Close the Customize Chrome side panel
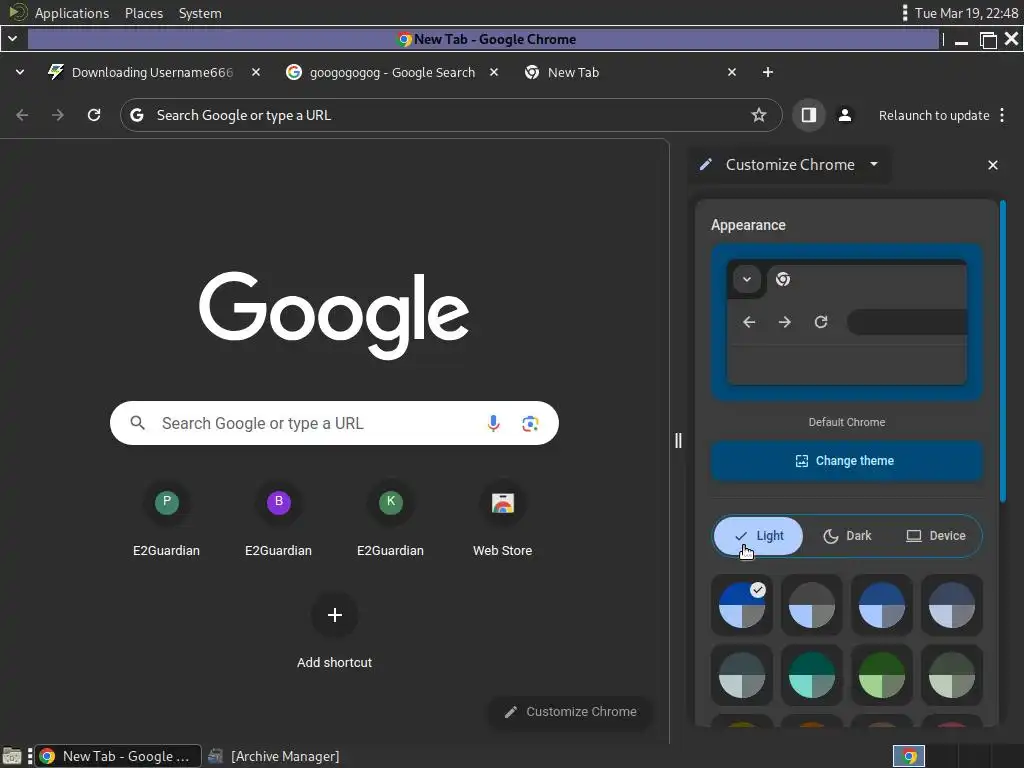The width and height of the screenshot is (1024, 768). [x=993, y=165]
